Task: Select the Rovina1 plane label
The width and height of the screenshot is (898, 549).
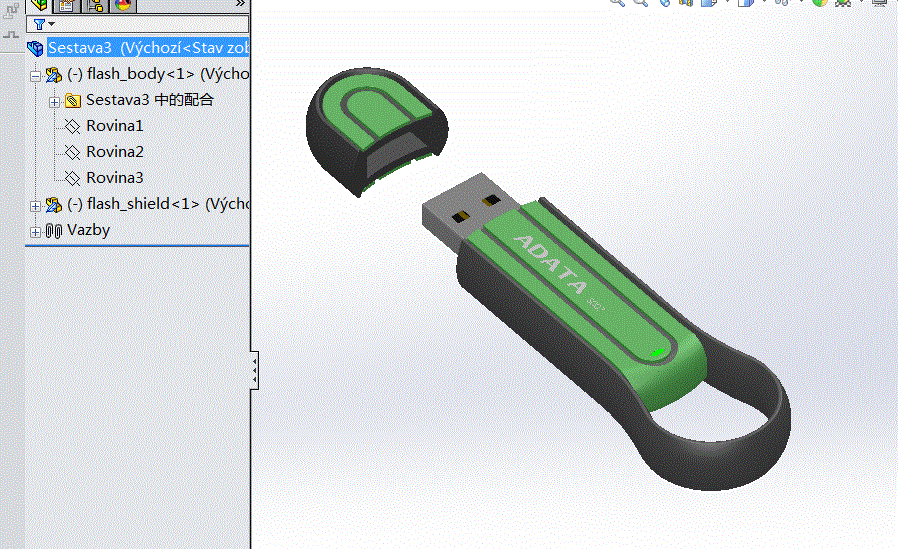Action: [x=115, y=126]
